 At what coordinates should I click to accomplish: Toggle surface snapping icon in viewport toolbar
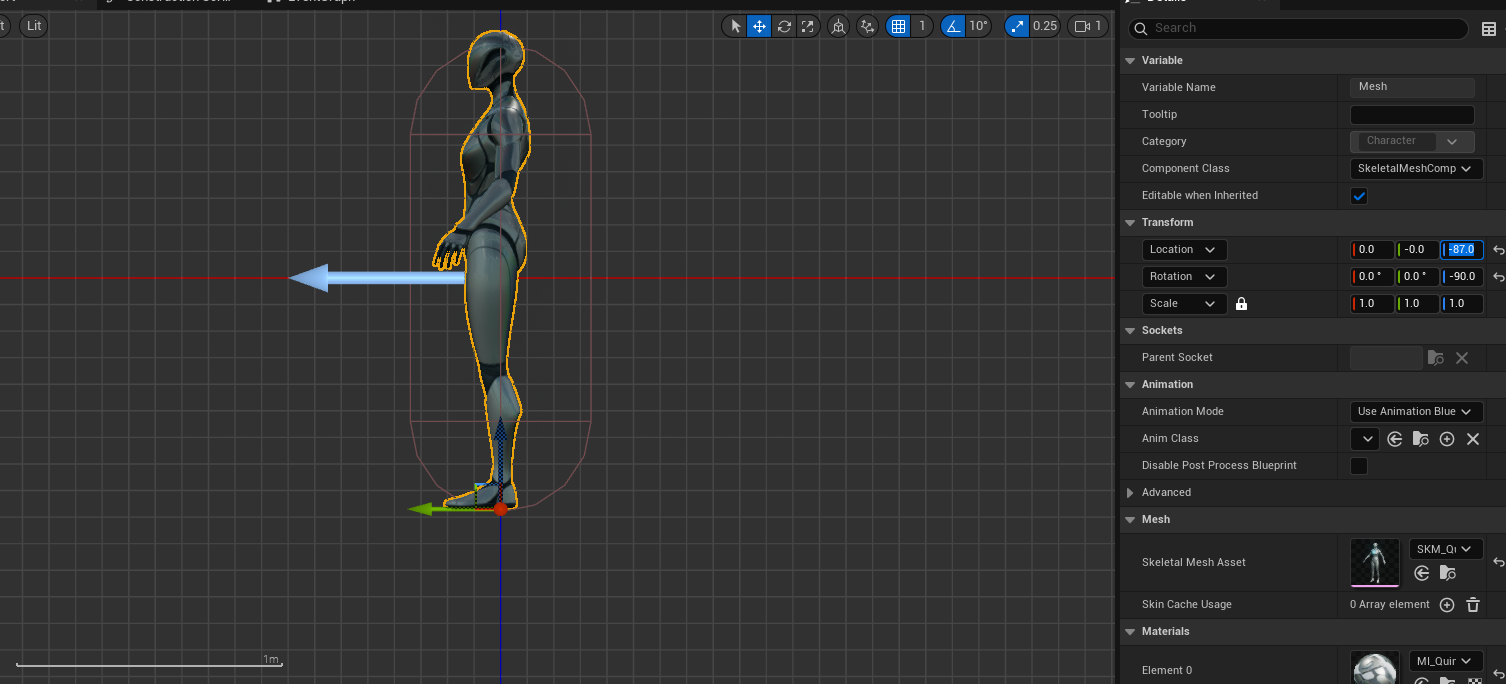pos(867,26)
